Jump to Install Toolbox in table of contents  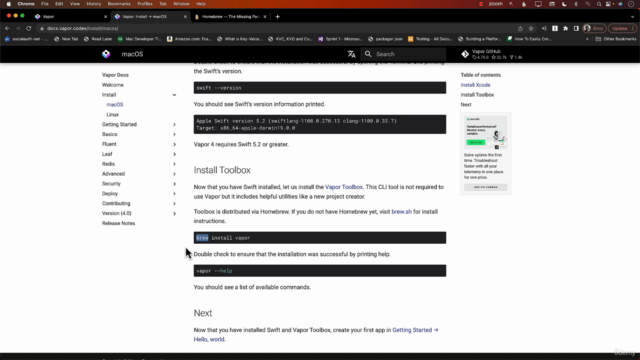point(477,95)
